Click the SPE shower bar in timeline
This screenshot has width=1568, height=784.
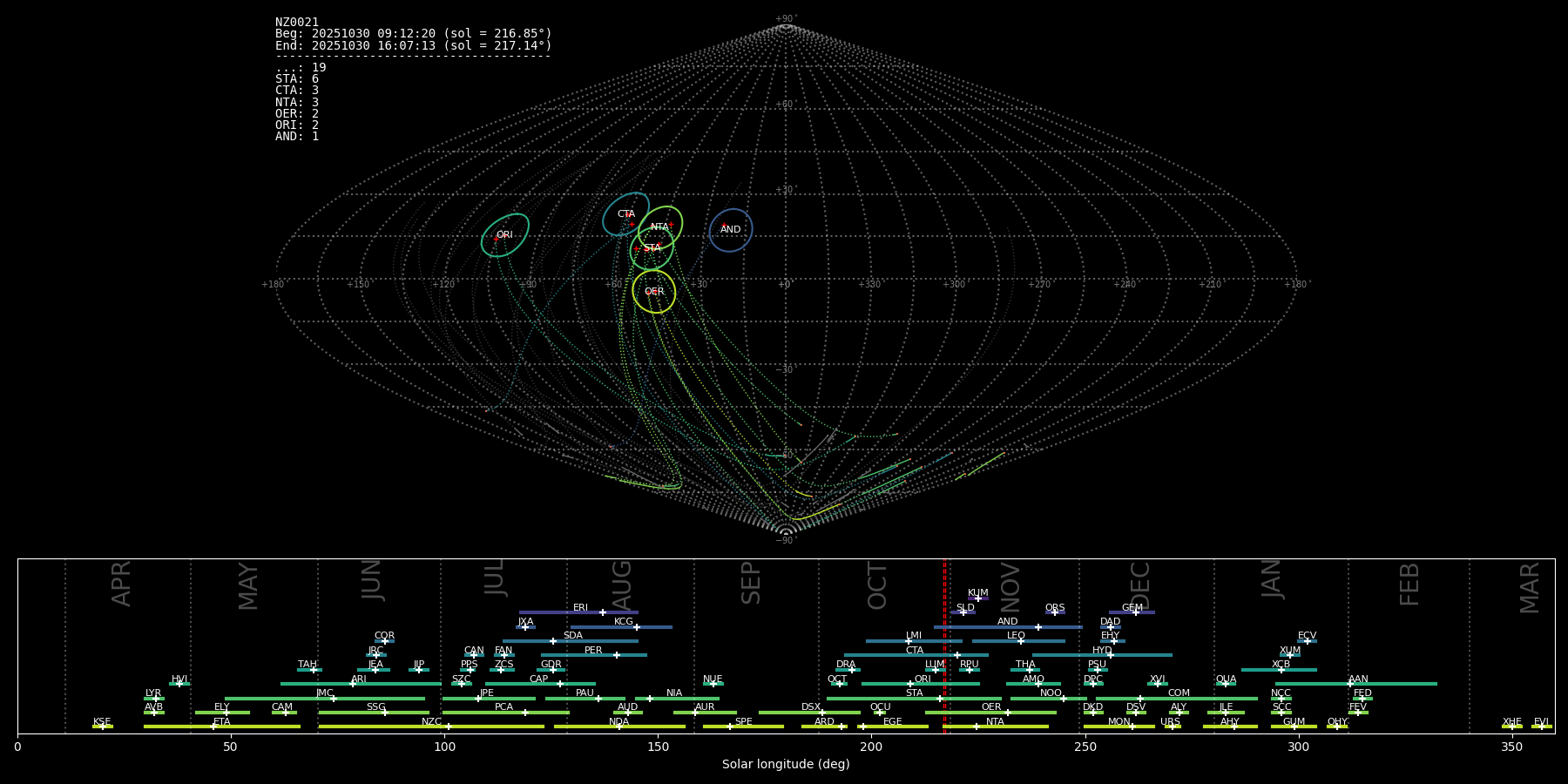pos(743,727)
